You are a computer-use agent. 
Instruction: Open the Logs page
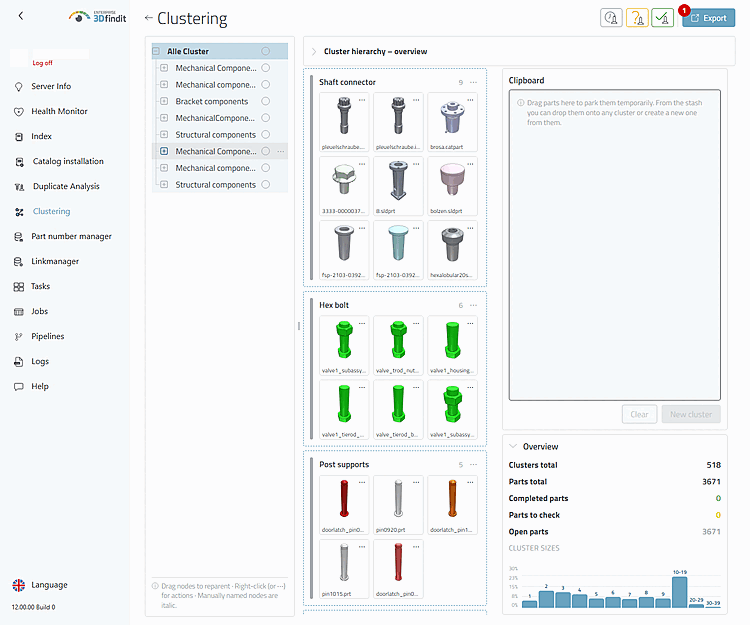point(40,361)
